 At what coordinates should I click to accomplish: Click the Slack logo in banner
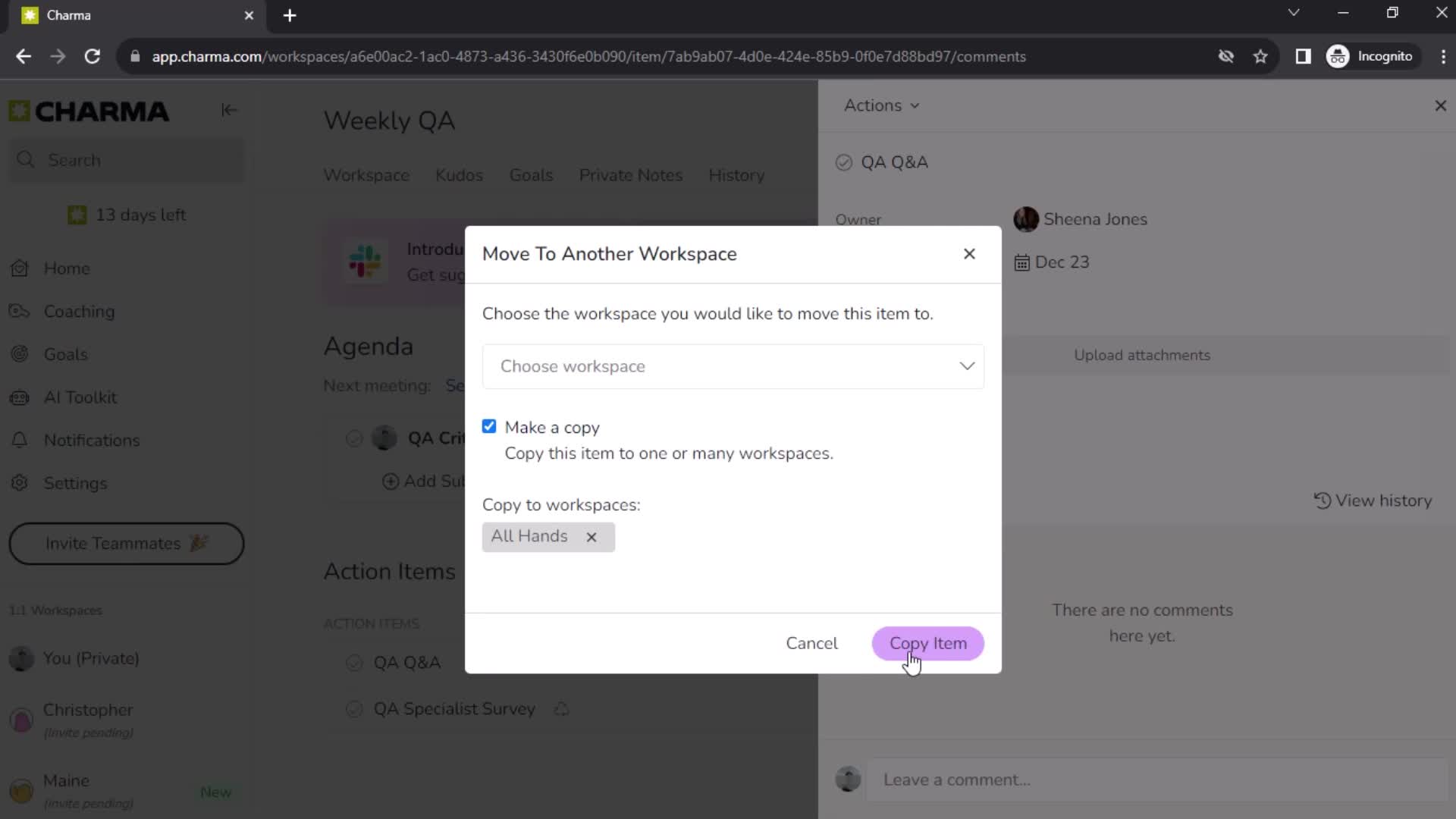(365, 261)
